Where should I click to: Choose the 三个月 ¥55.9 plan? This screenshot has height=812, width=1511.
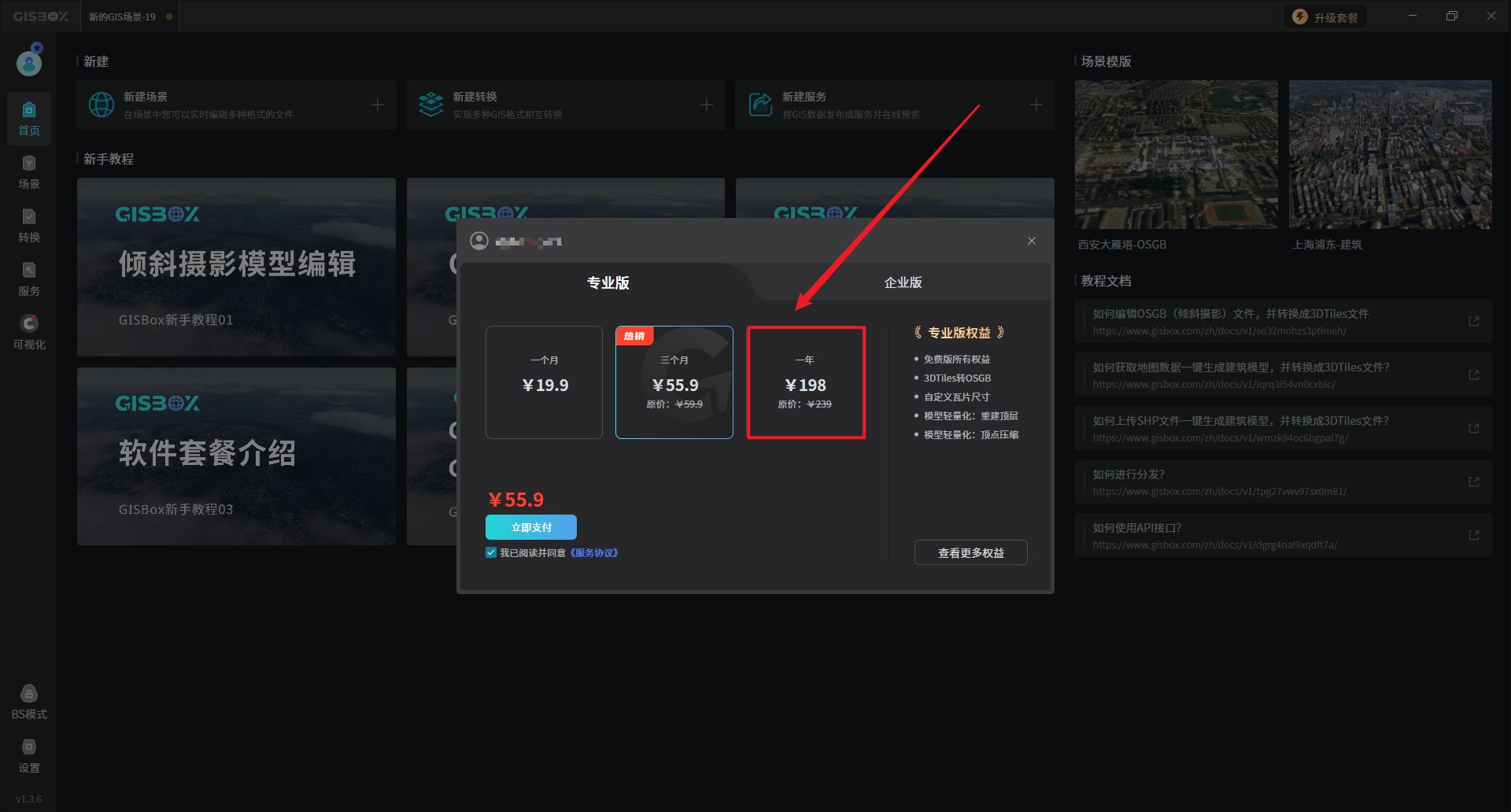tap(674, 382)
